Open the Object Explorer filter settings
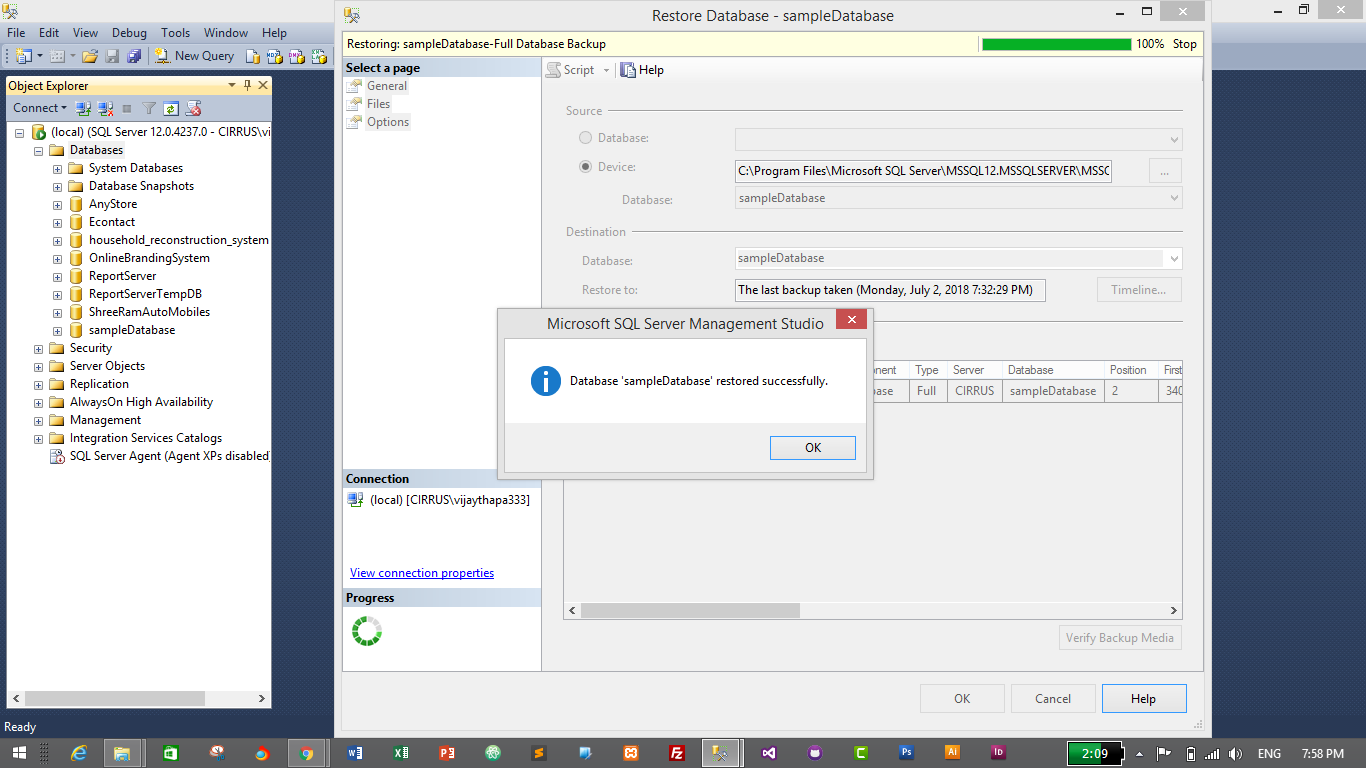 tap(147, 108)
